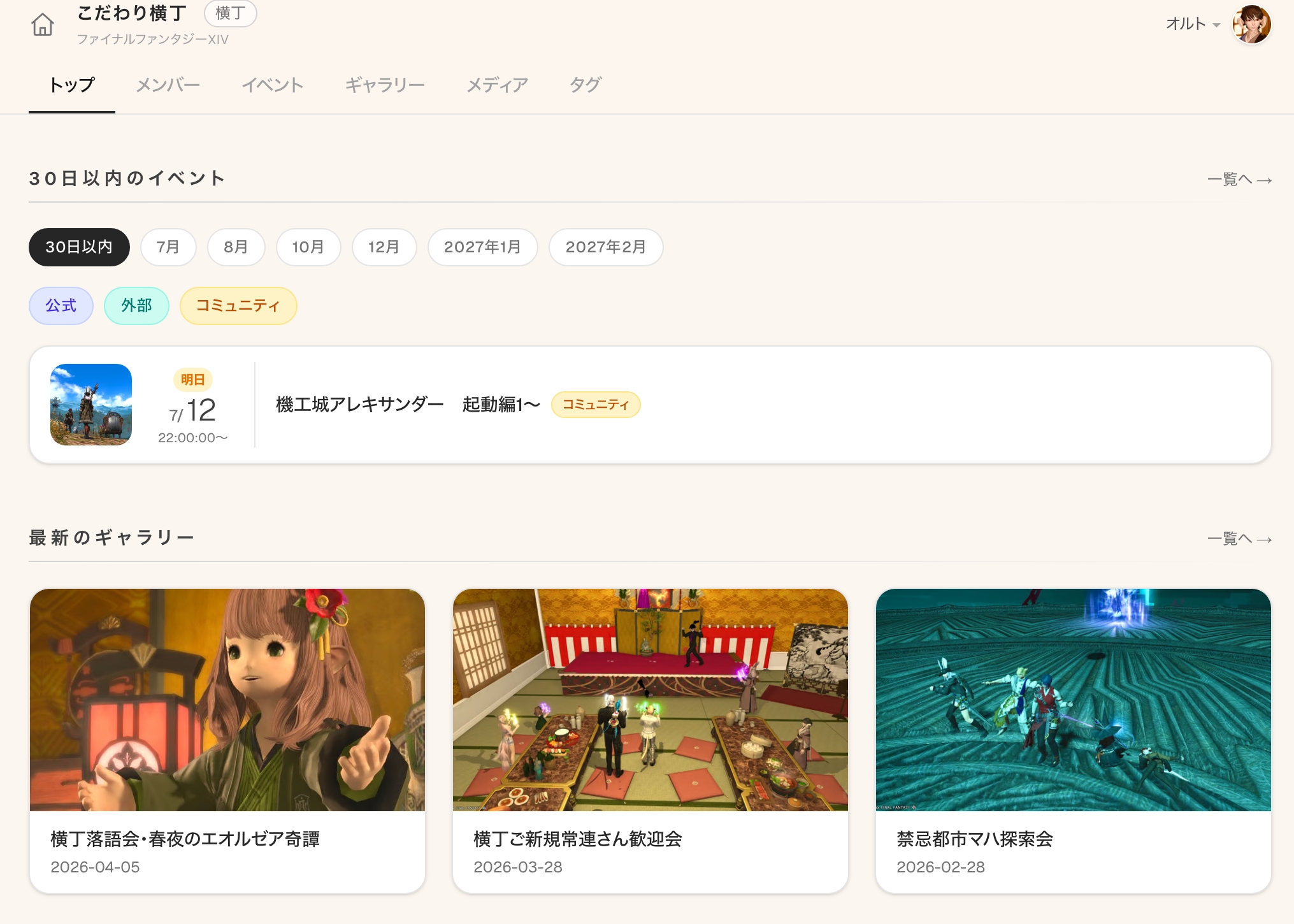
Task: Open the こだわり横丁 title
Action: [x=132, y=13]
